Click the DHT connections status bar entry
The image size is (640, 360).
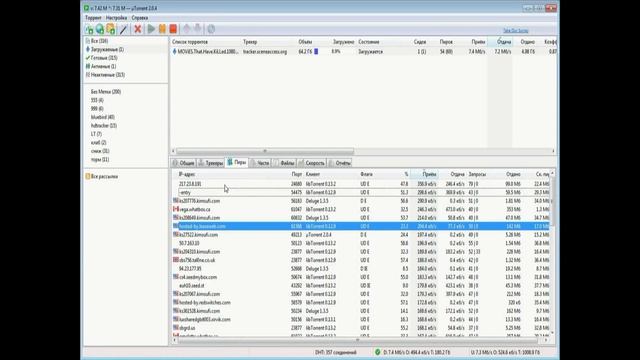[336, 352]
